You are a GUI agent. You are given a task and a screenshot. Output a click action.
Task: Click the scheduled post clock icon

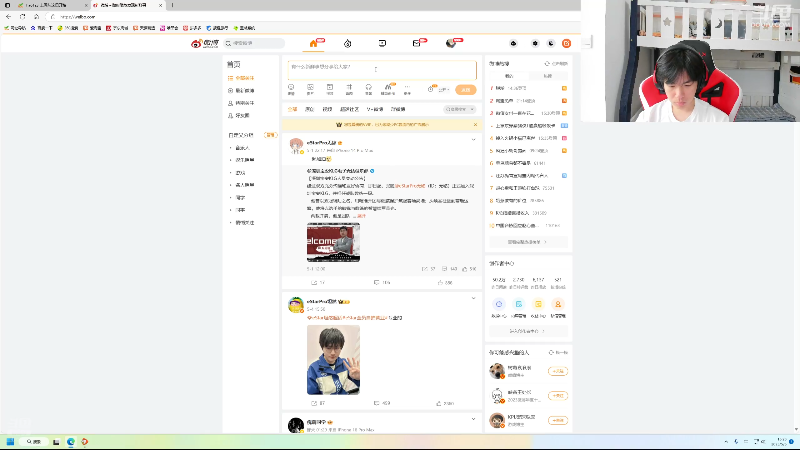(x=431, y=89)
